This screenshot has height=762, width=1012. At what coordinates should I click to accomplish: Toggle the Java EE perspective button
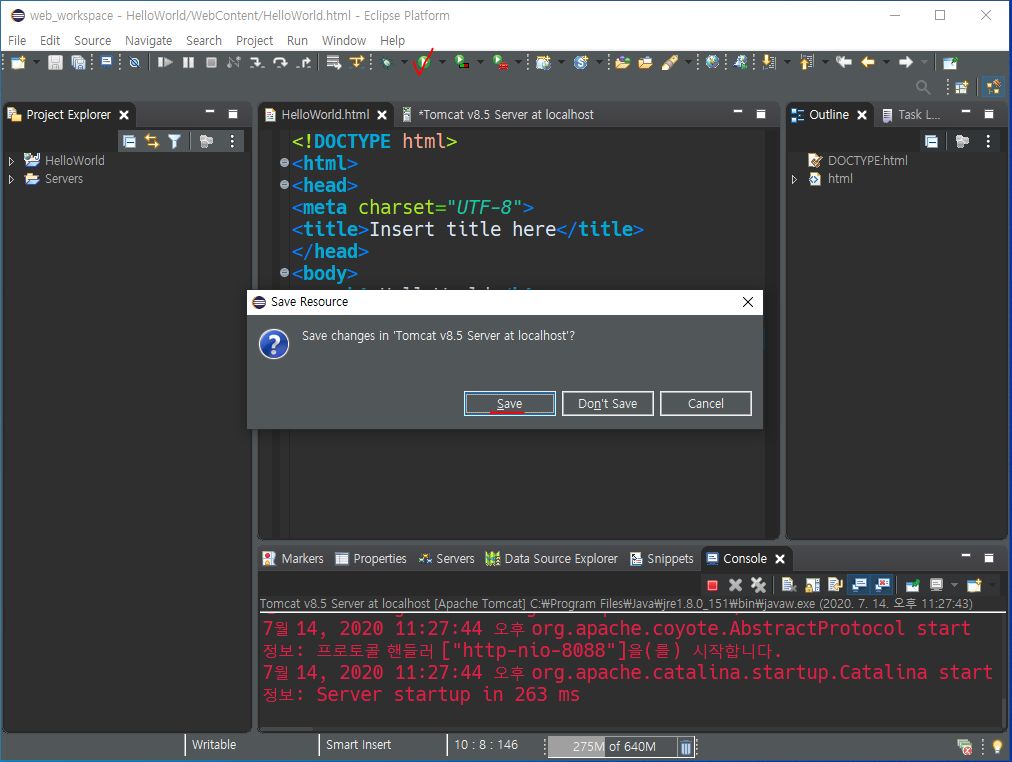[x=993, y=86]
